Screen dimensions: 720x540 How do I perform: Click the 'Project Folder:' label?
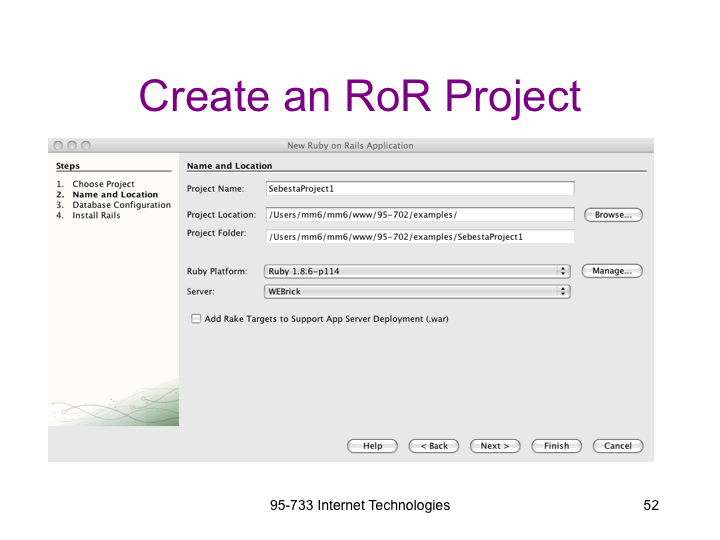click(x=216, y=233)
